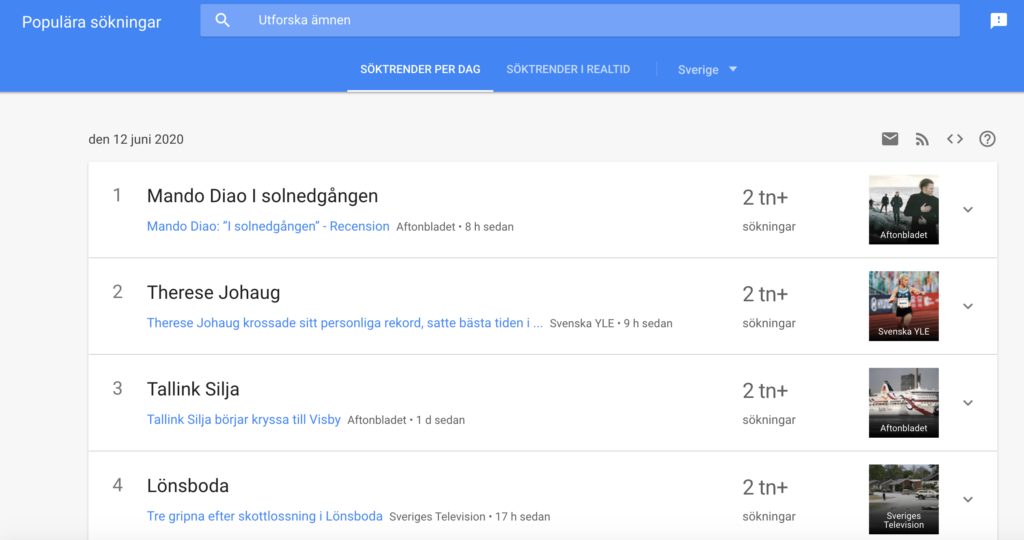Expand the Tallink Silja row
Viewport: 1024px width, 540px height.
point(968,403)
